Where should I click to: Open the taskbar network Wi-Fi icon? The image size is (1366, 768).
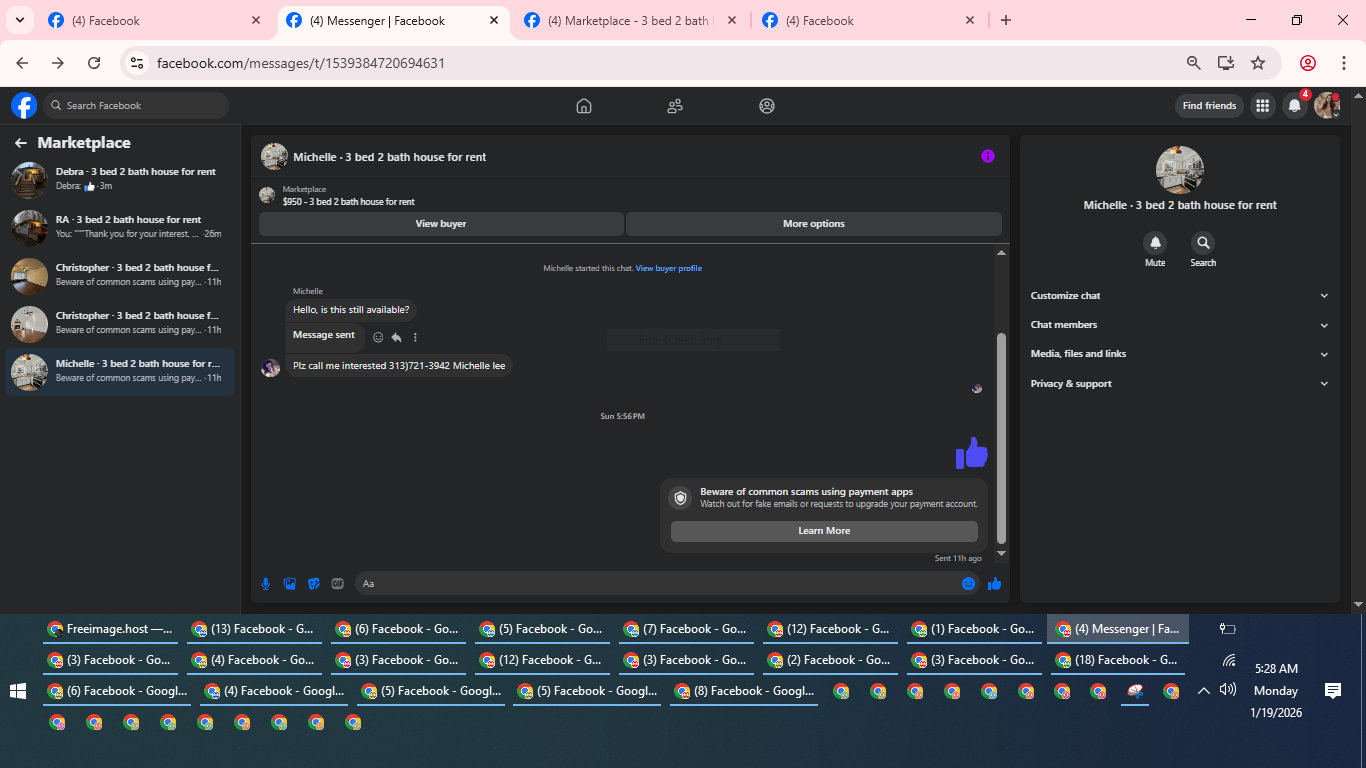1228,660
